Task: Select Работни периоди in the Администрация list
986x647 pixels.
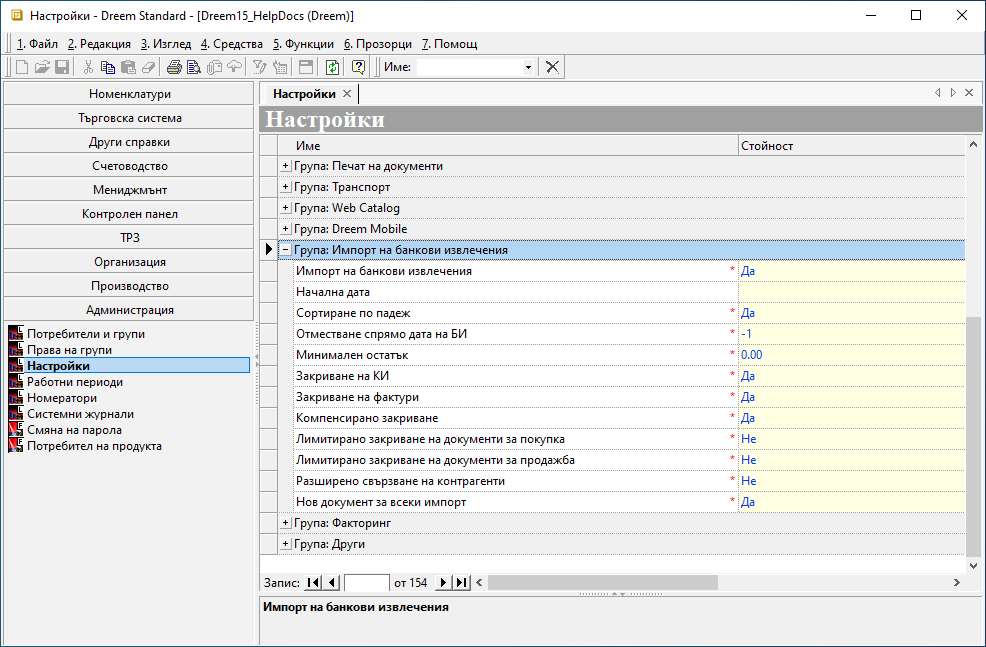Action: click(75, 382)
